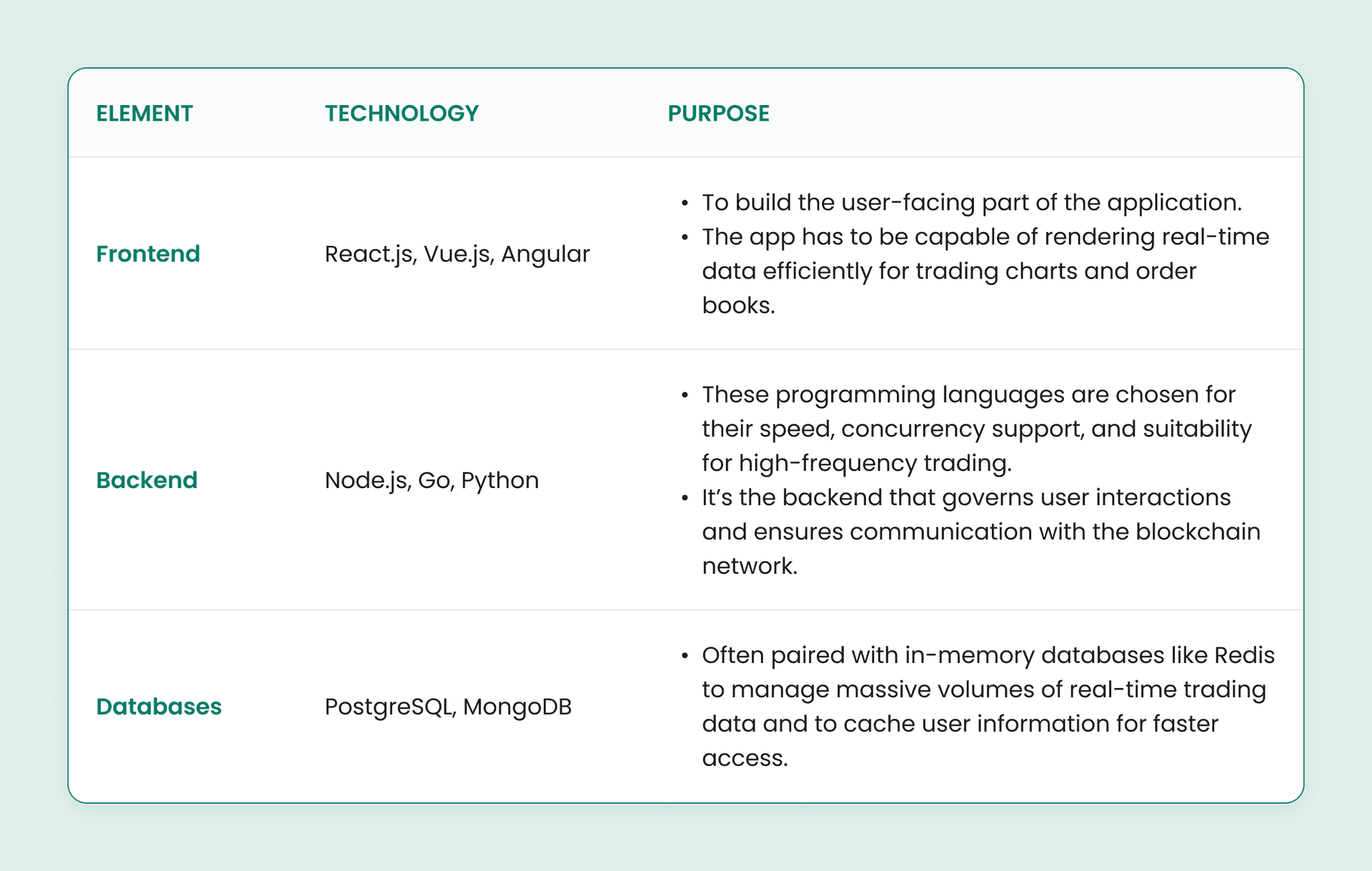The width and height of the screenshot is (1372, 871).
Task: Select the Frontend row label
Action: pos(148,254)
